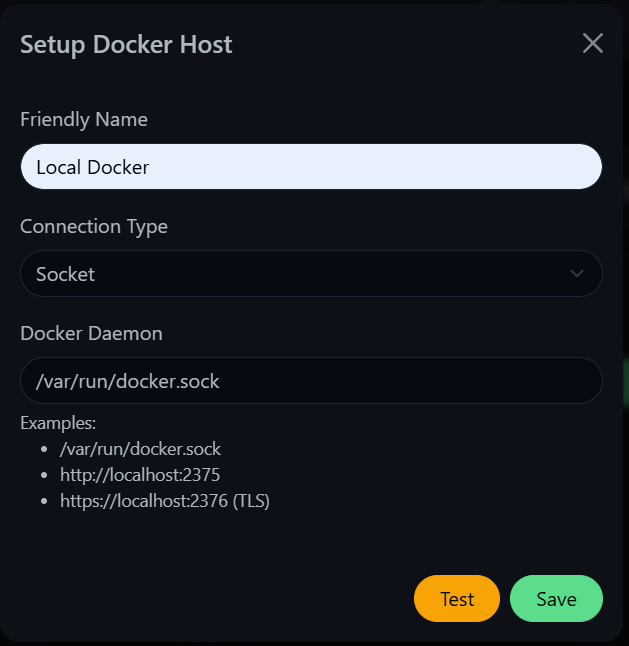629x646 pixels.
Task: Test the Docker host connection
Action: click(457, 599)
